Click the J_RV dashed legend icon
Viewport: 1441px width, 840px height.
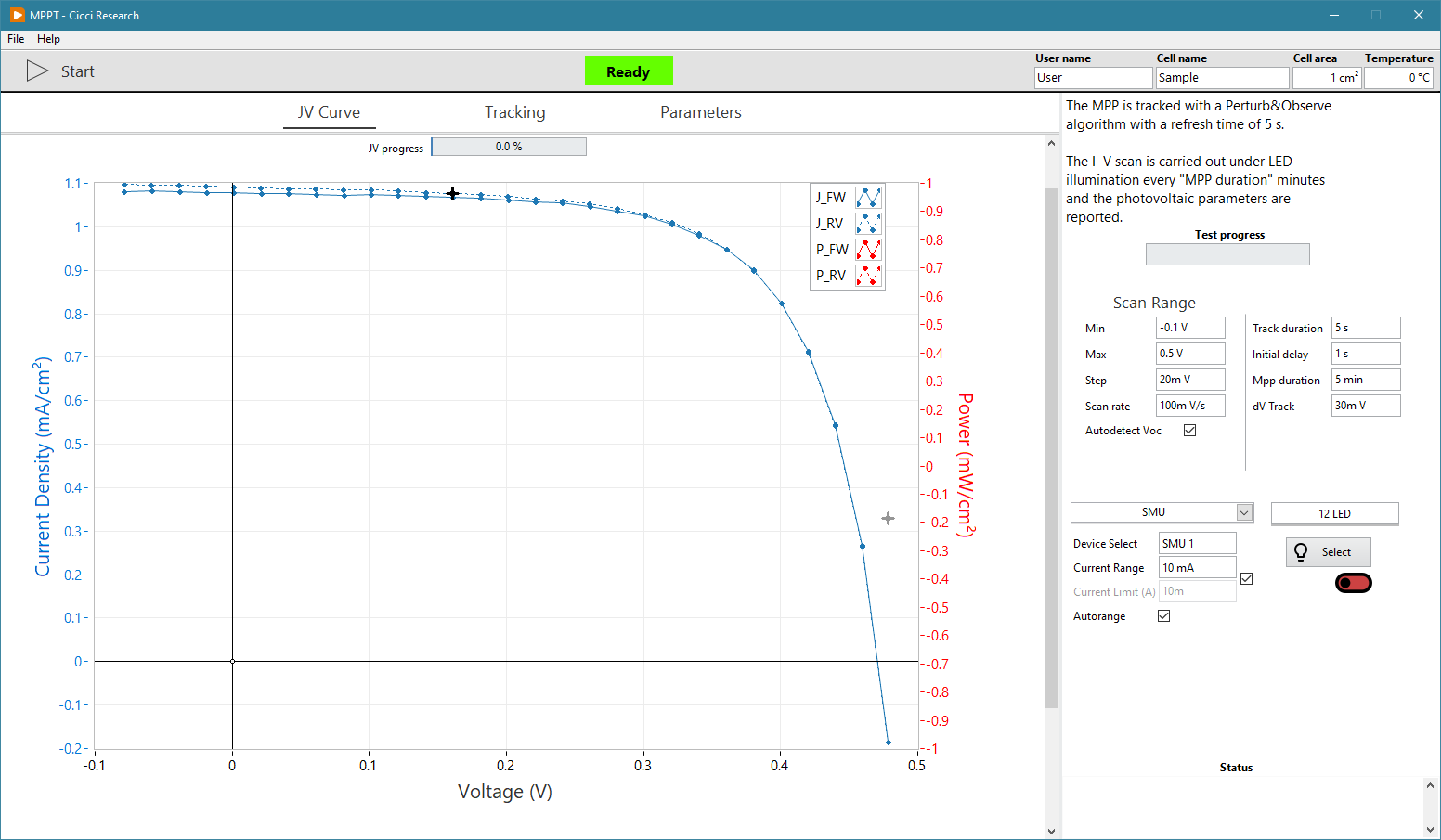[x=868, y=223]
